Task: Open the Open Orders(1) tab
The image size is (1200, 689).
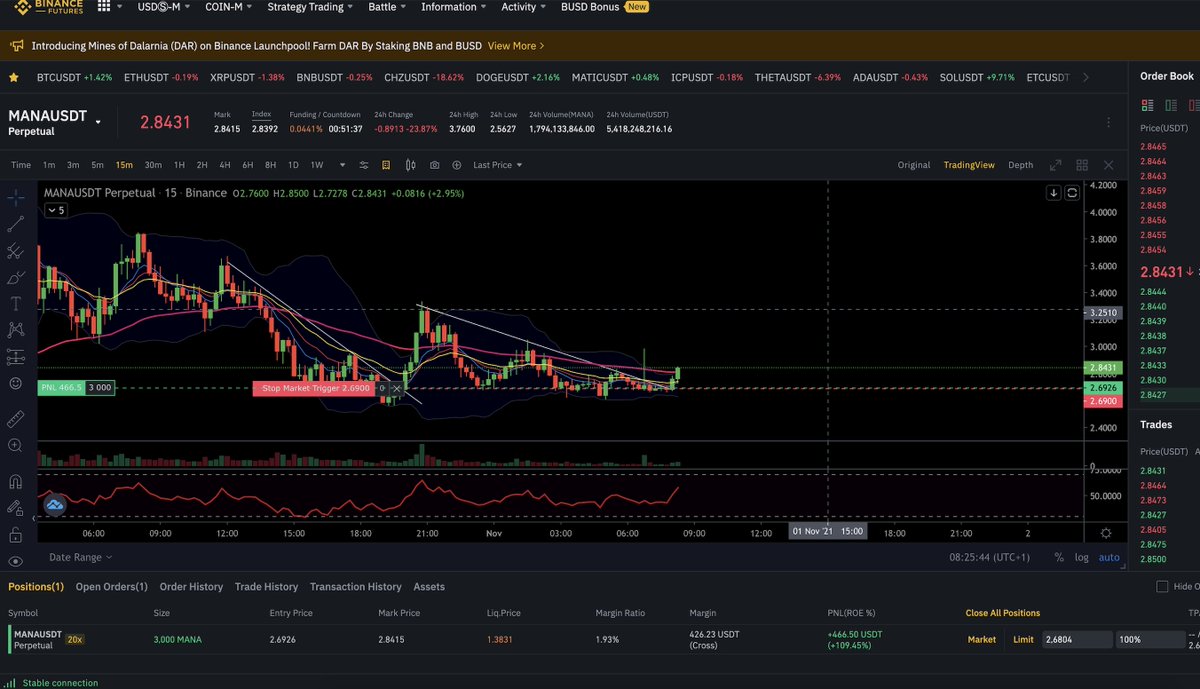Action: pos(112,587)
